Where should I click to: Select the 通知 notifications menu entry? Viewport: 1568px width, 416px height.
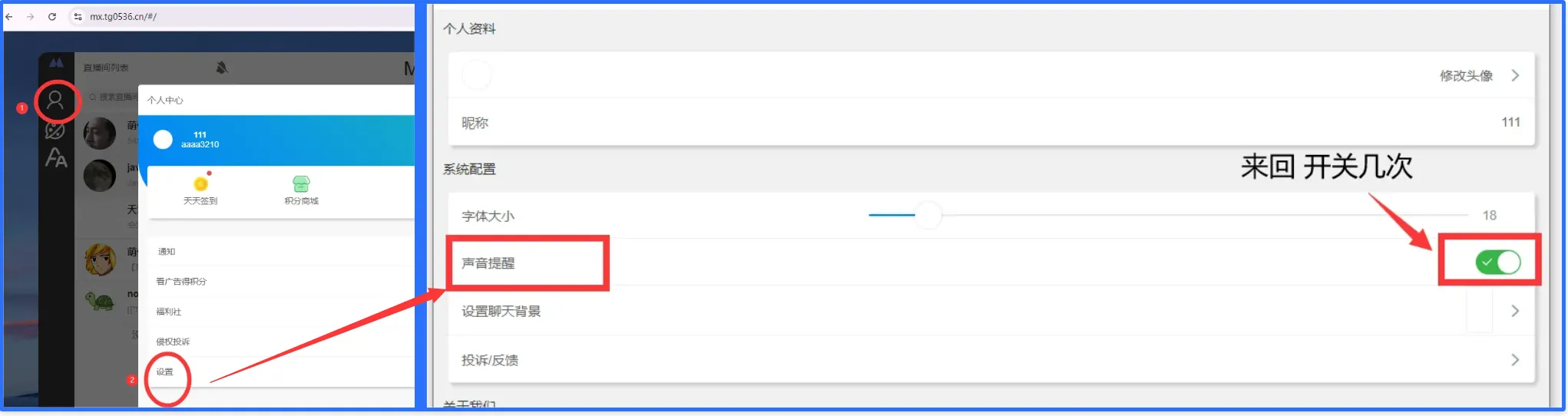[x=167, y=252]
